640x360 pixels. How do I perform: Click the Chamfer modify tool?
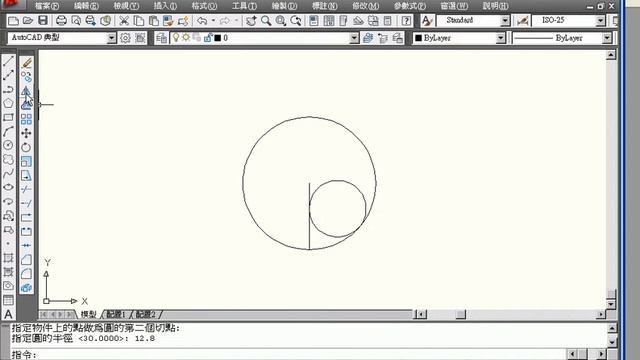[x=27, y=260]
